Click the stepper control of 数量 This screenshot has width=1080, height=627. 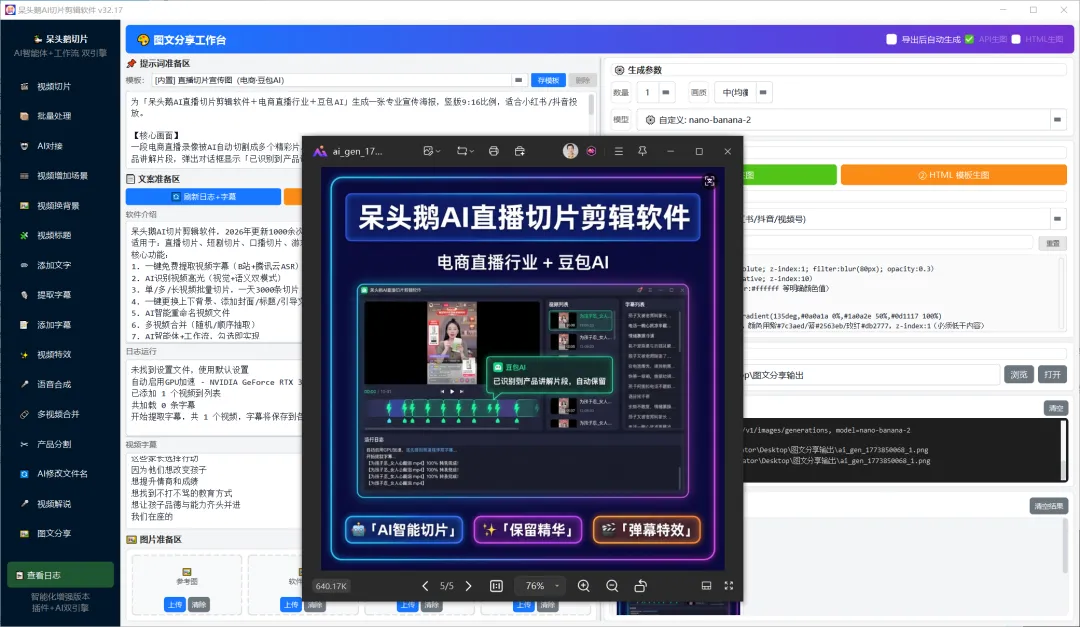[x=665, y=92]
